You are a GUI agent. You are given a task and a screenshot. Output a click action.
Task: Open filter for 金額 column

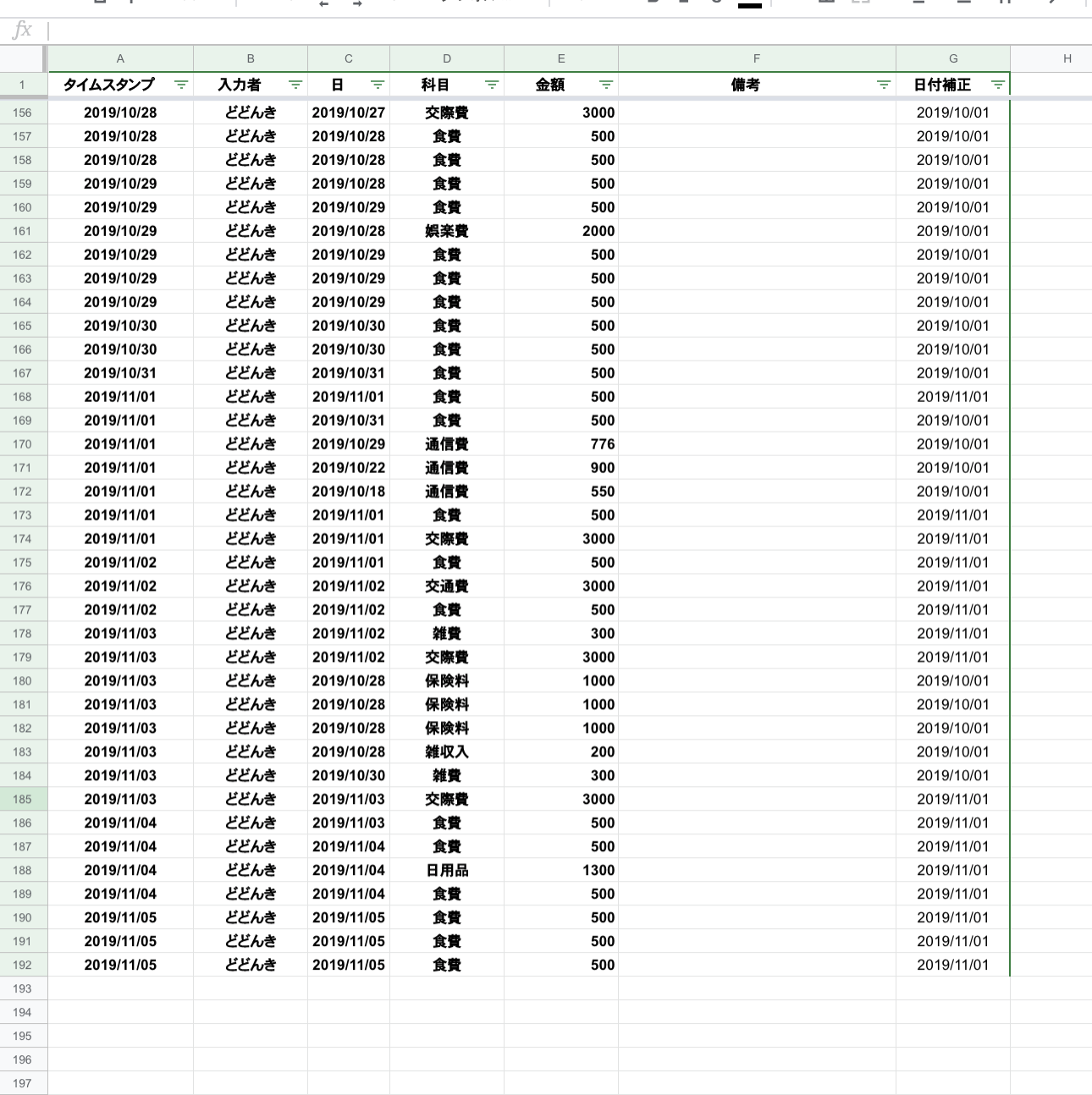(605, 84)
